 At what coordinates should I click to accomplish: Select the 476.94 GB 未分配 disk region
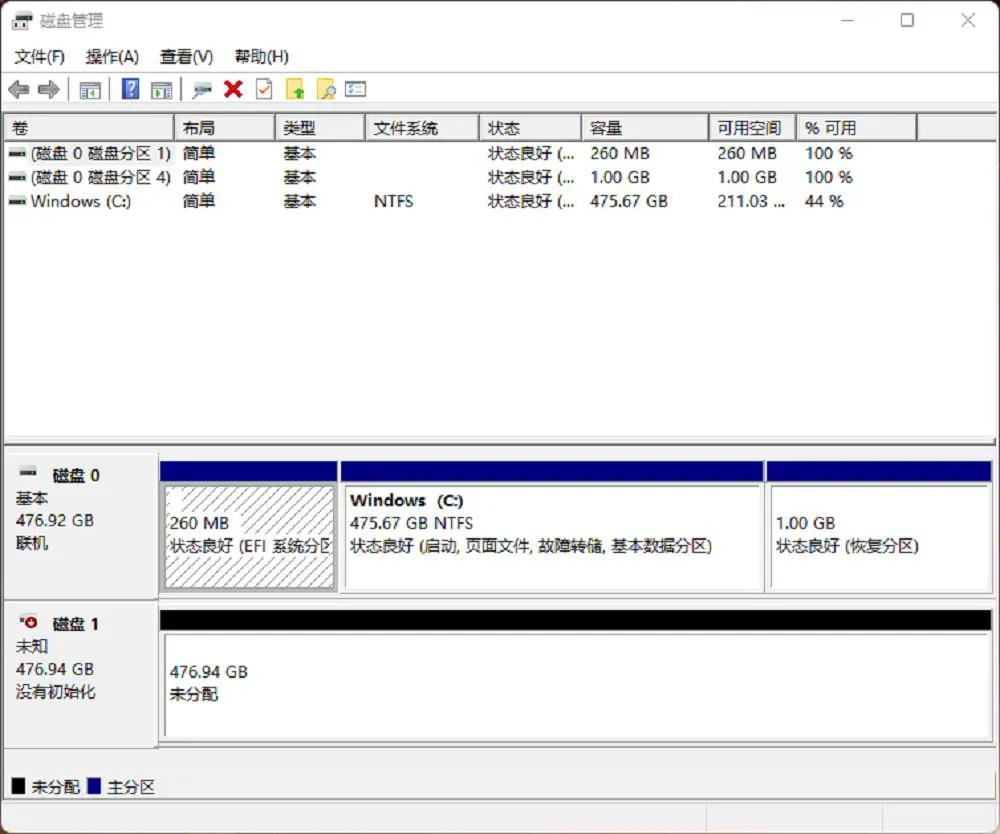click(x=576, y=686)
